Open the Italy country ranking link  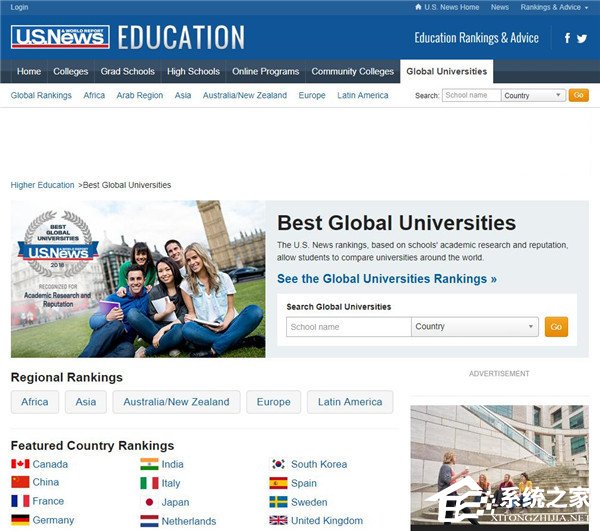tap(171, 483)
